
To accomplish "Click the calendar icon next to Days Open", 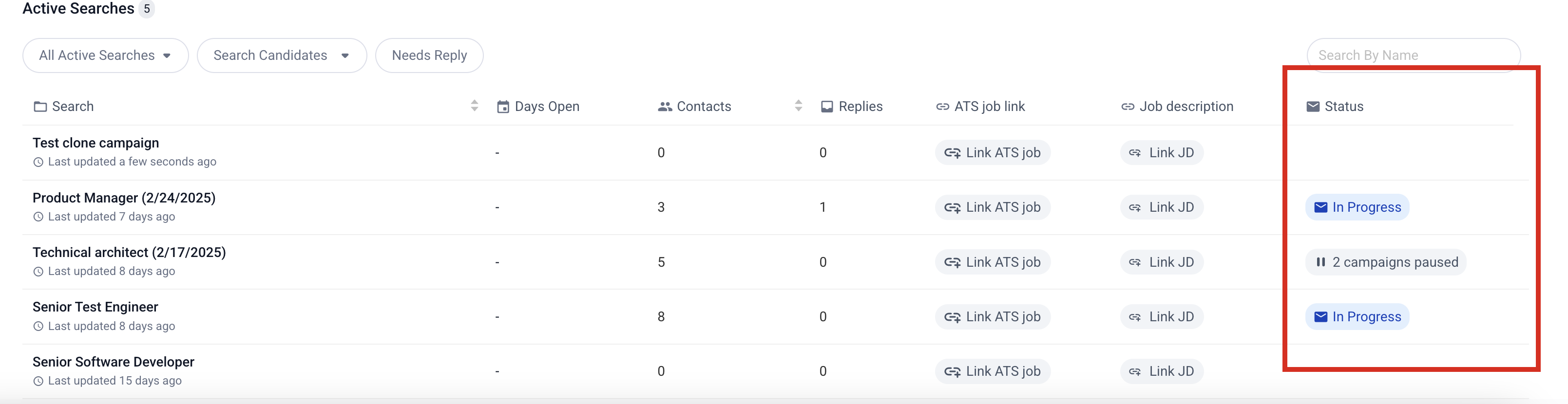I will click(x=503, y=107).
